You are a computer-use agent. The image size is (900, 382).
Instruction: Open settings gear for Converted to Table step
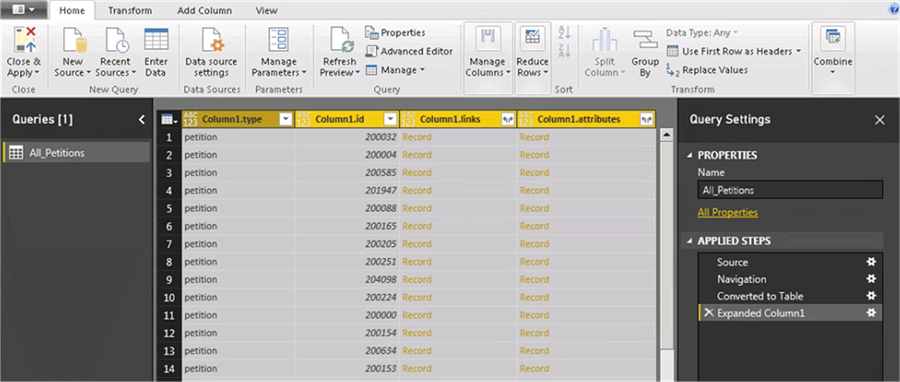pyautogui.click(x=871, y=296)
